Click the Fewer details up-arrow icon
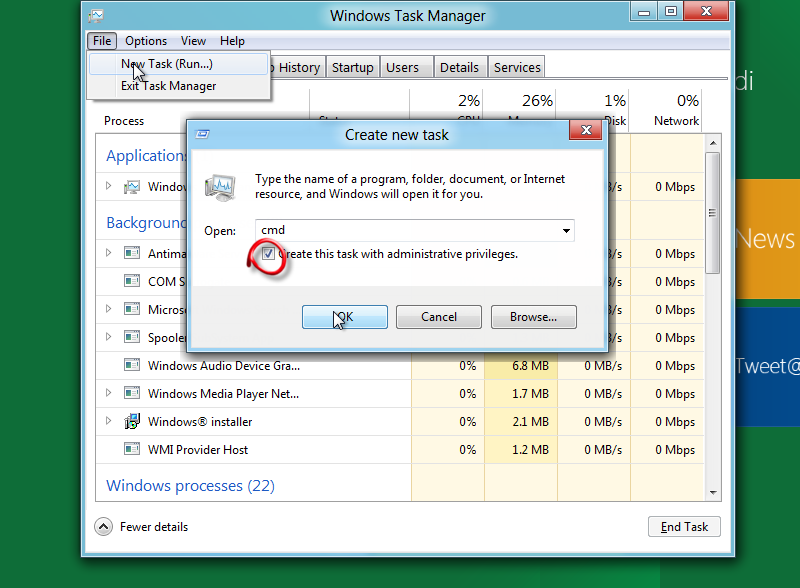The width and height of the screenshot is (800, 588). coord(103,527)
